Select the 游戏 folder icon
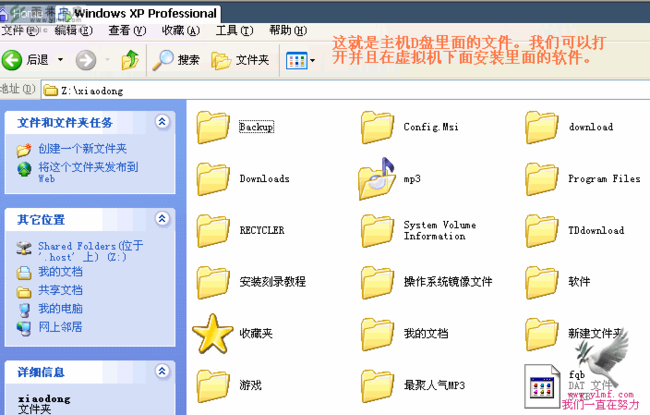This screenshot has width=650, height=415. (213, 386)
